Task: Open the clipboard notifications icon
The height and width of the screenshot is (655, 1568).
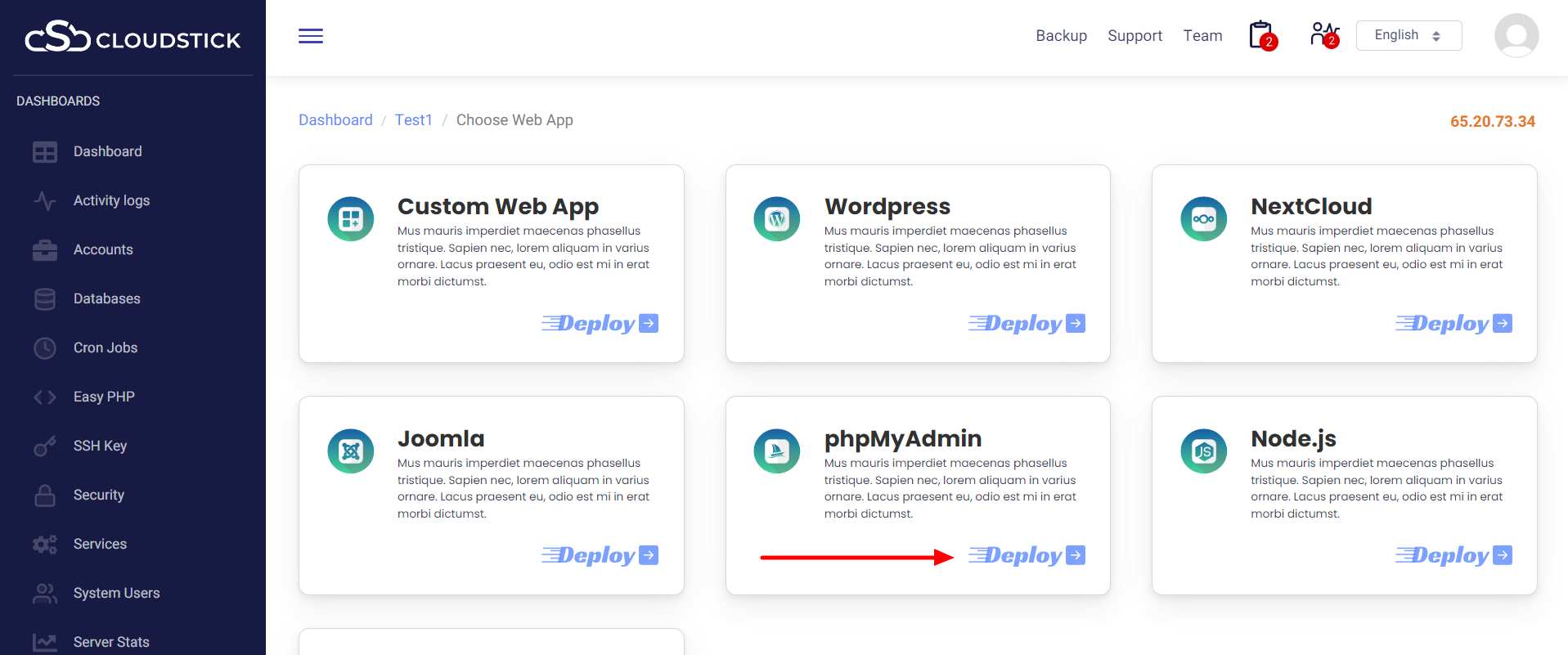Action: pyautogui.click(x=1261, y=35)
